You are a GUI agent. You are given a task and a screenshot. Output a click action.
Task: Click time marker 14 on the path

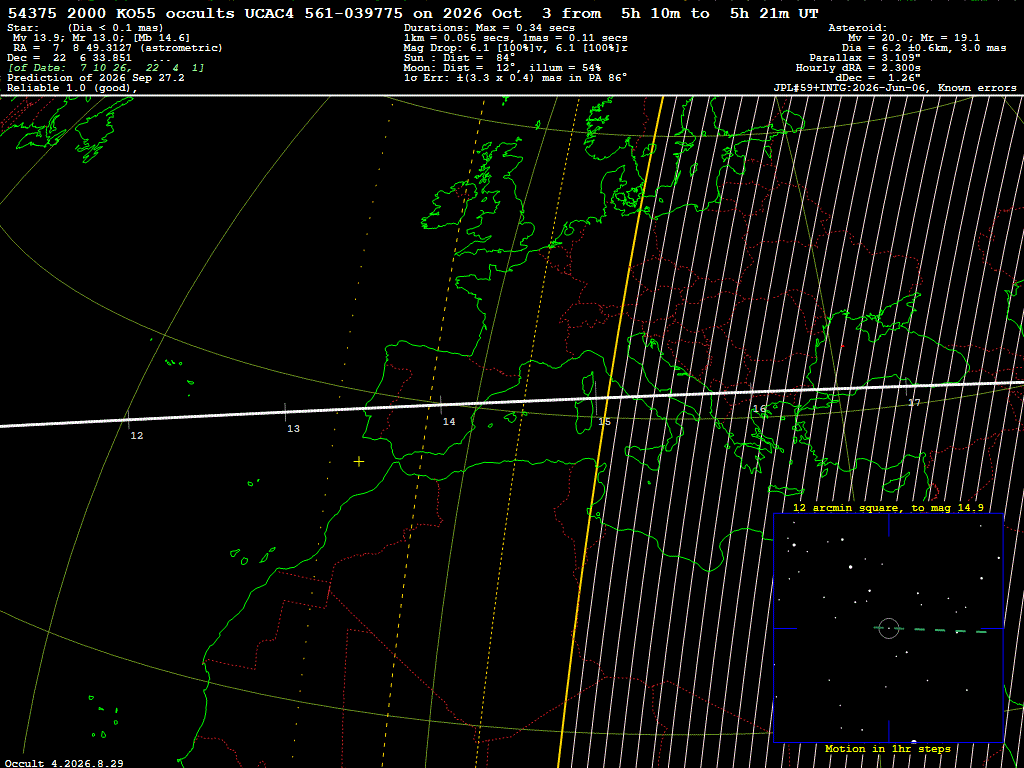[449, 421]
